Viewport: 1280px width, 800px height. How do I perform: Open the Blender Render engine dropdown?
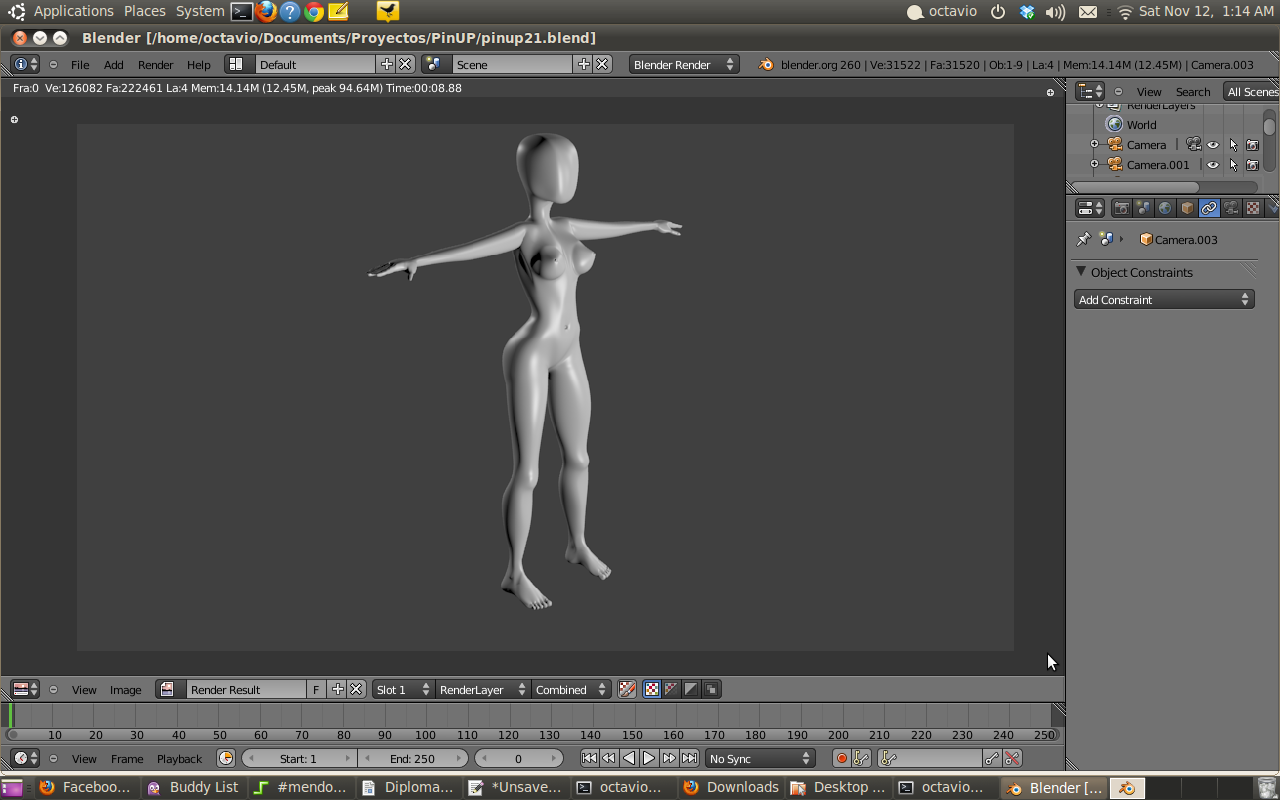[x=684, y=64]
